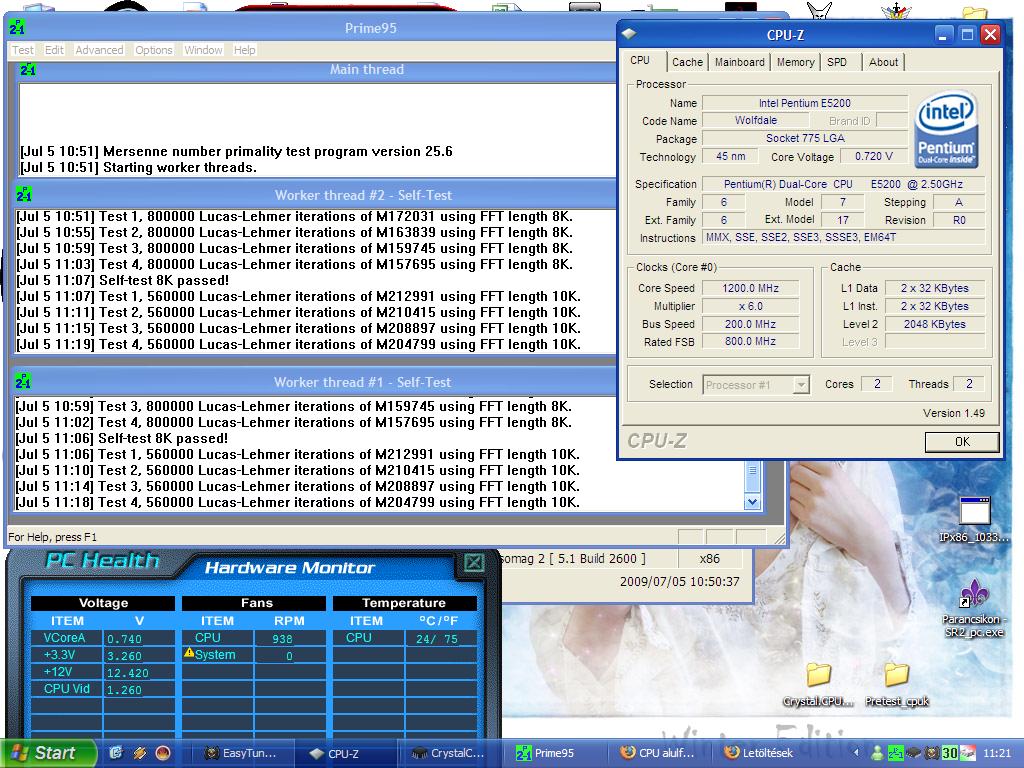The image size is (1024, 768).
Task: Open Prime95 Test menu
Action: click(x=22, y=50)
